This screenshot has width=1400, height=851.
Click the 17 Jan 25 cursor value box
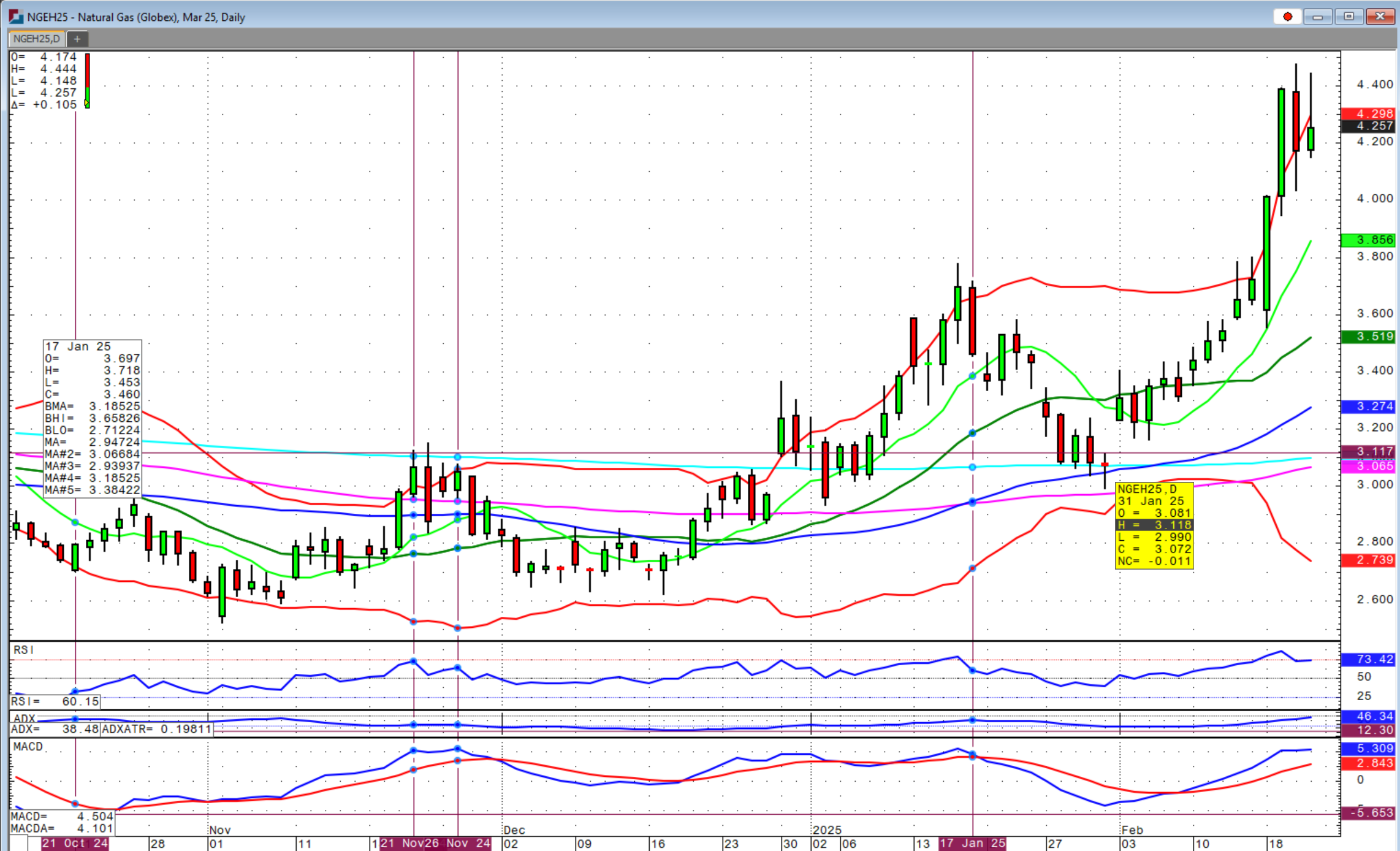coord(92,418)
